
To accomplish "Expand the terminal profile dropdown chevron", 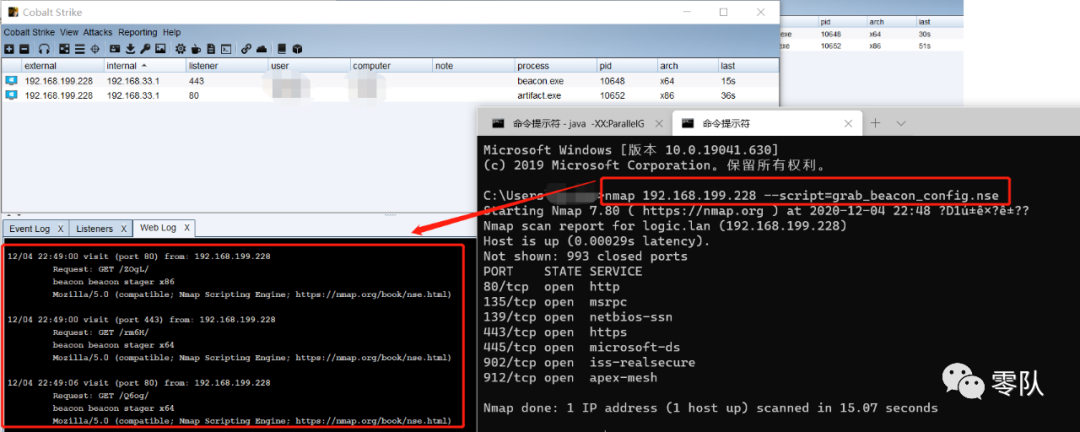I will (901, 123).
